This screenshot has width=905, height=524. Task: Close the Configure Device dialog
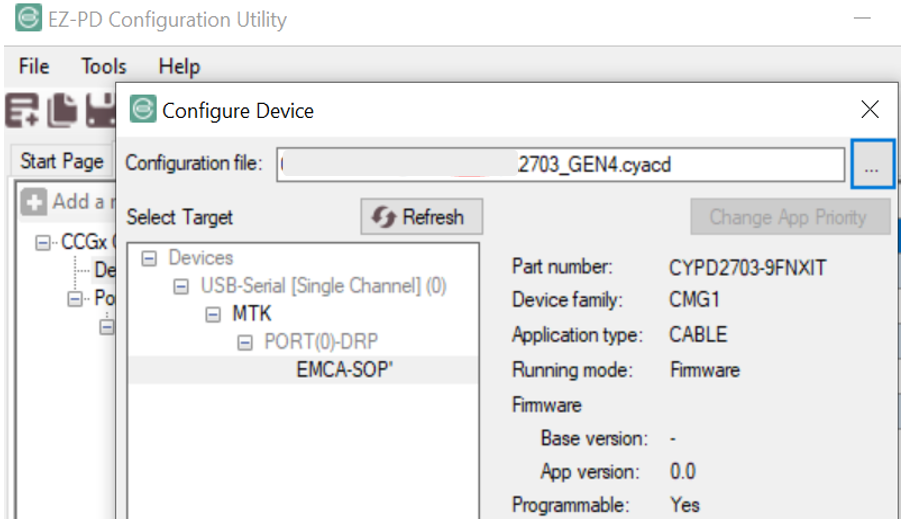[869, 109]
